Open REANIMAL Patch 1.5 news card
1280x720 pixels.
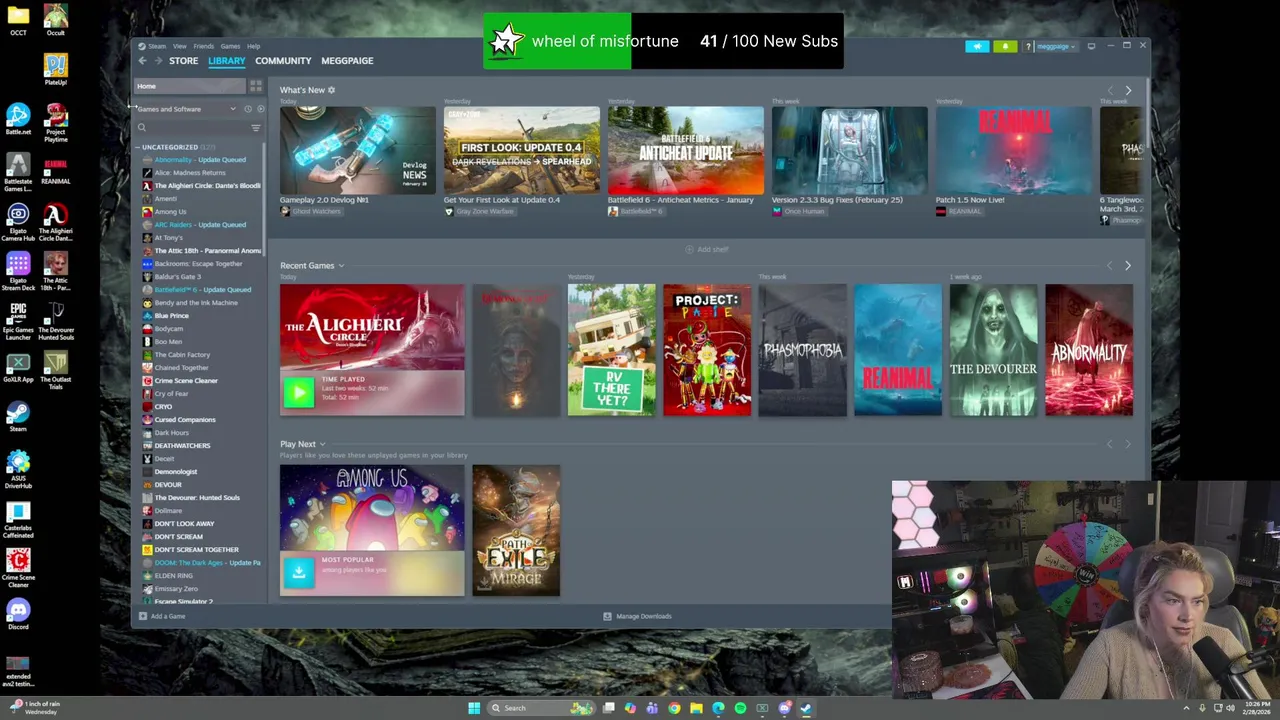click(1014, 150)
